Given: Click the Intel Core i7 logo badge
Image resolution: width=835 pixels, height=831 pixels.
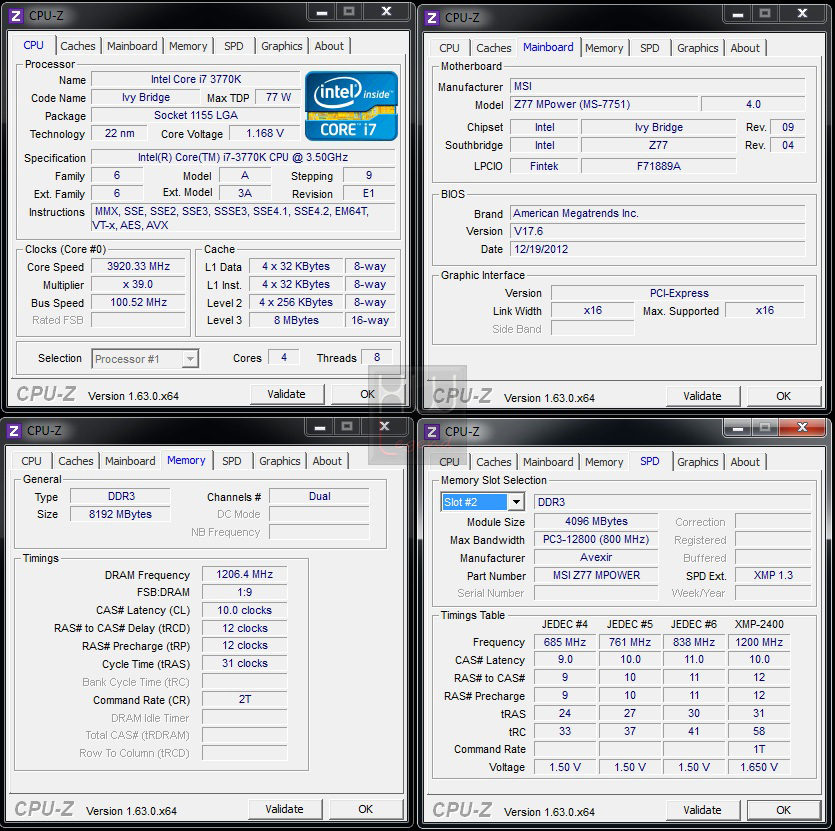Looking at the screenshot, I should pos(351,106).
